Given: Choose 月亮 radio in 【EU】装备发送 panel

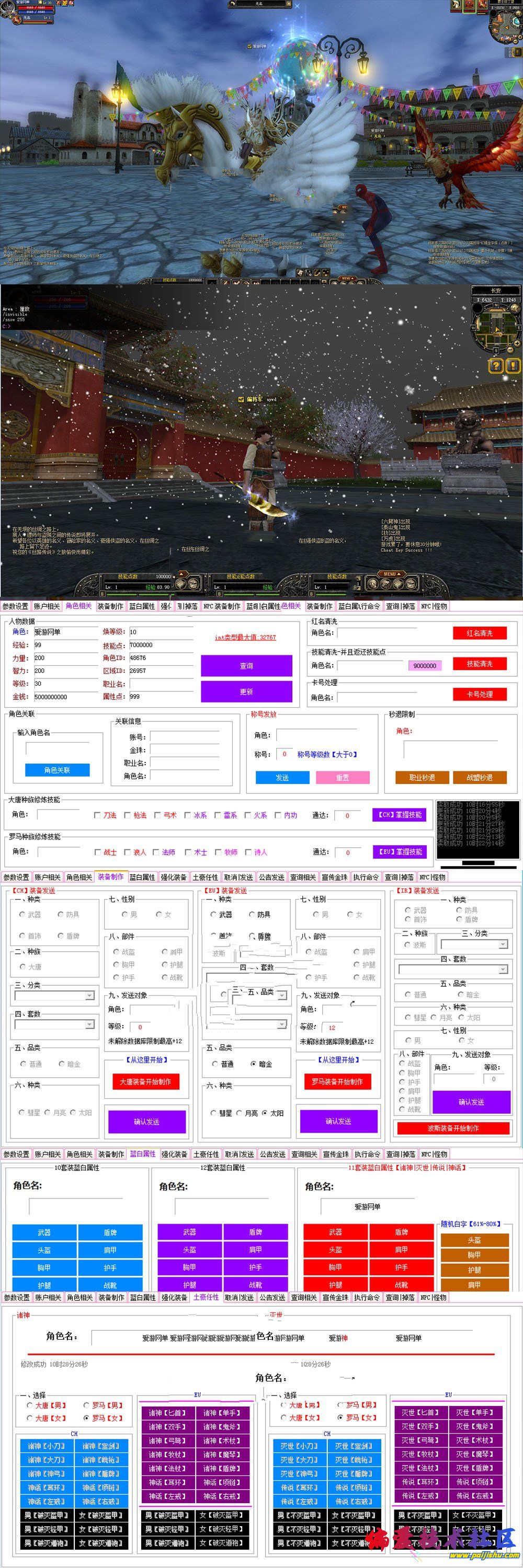Looking at the screenshot, I should pos(240,1113).
